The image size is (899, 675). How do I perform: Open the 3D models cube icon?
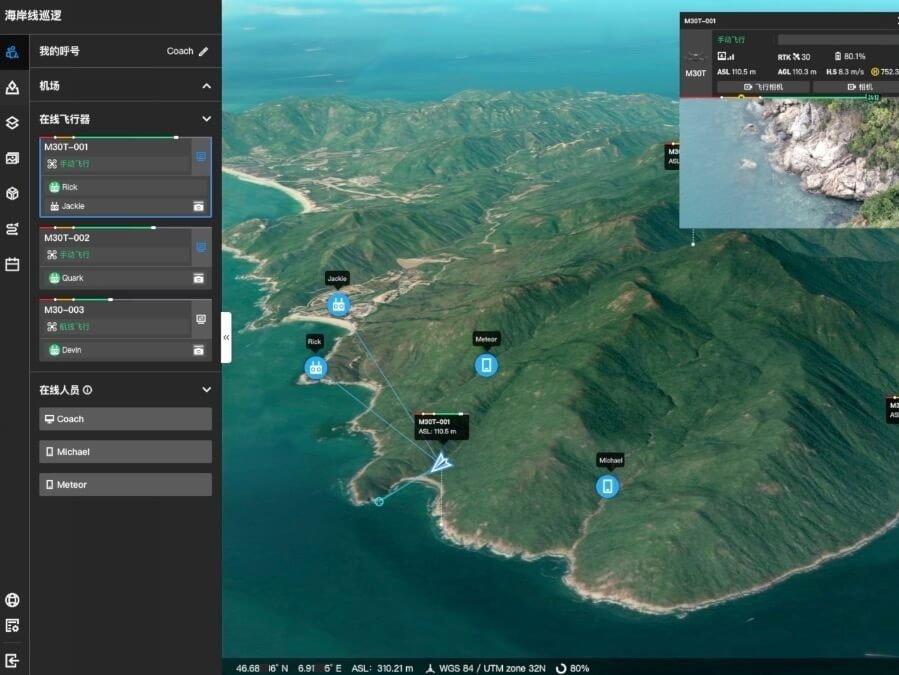(12, 193)
